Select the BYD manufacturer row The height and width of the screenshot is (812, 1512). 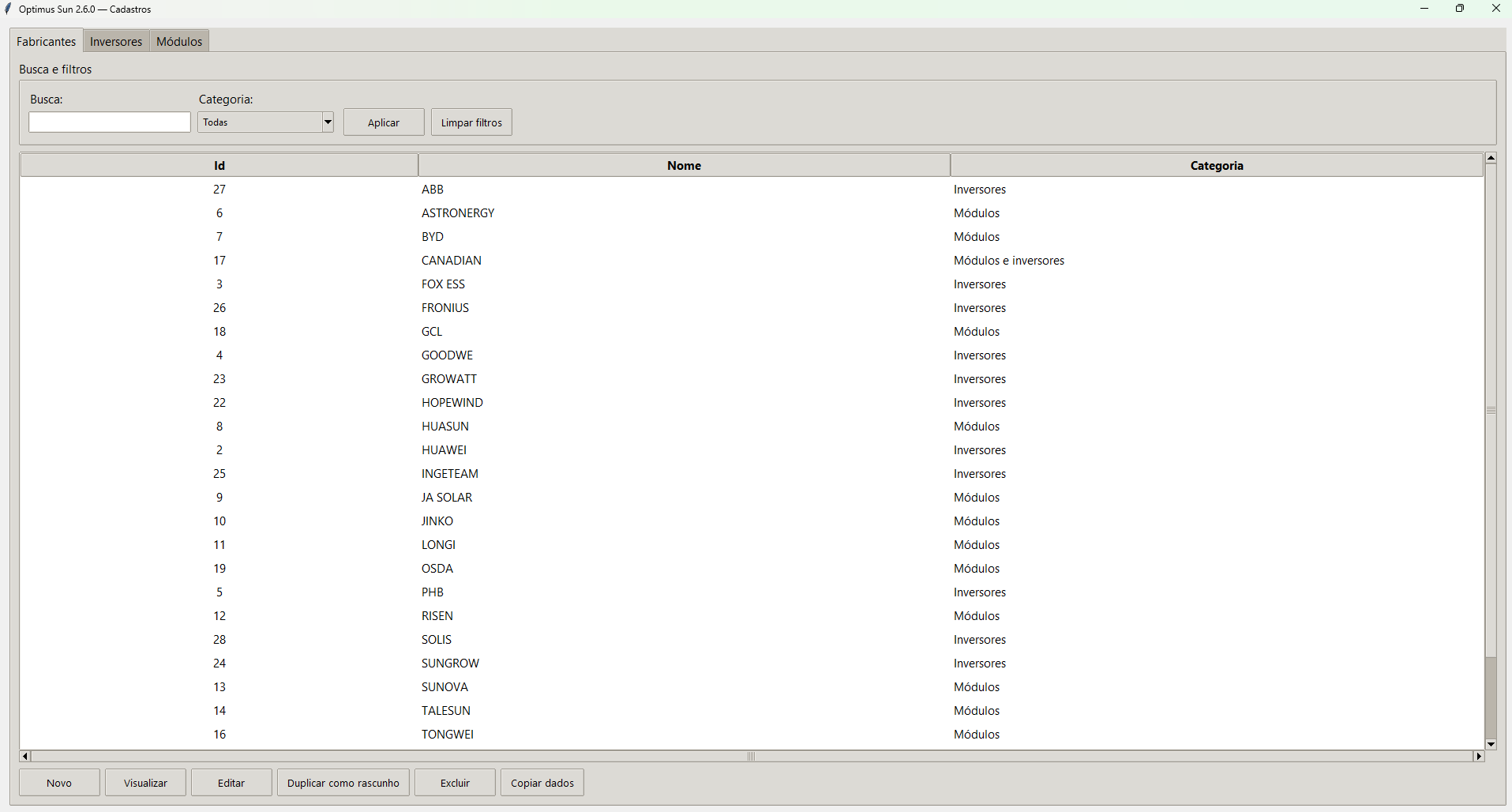pos(752,237)
